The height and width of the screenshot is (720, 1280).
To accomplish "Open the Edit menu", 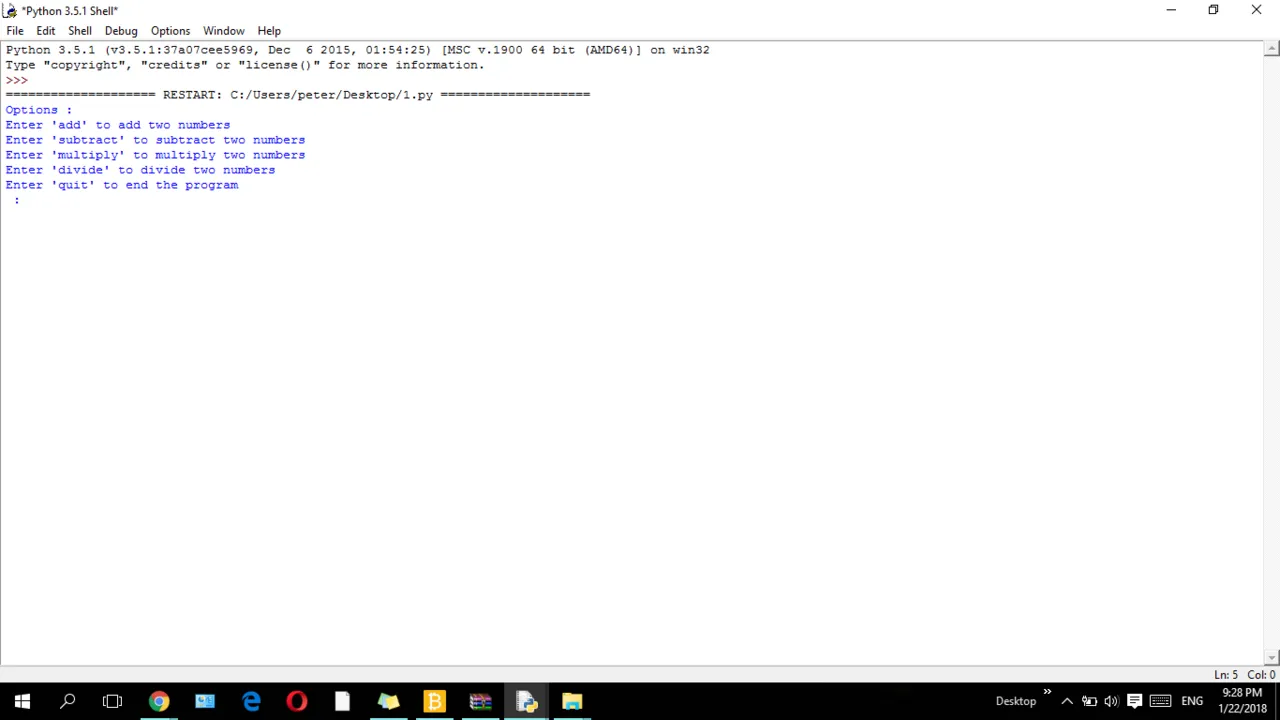I will click(x=46, y=30).
